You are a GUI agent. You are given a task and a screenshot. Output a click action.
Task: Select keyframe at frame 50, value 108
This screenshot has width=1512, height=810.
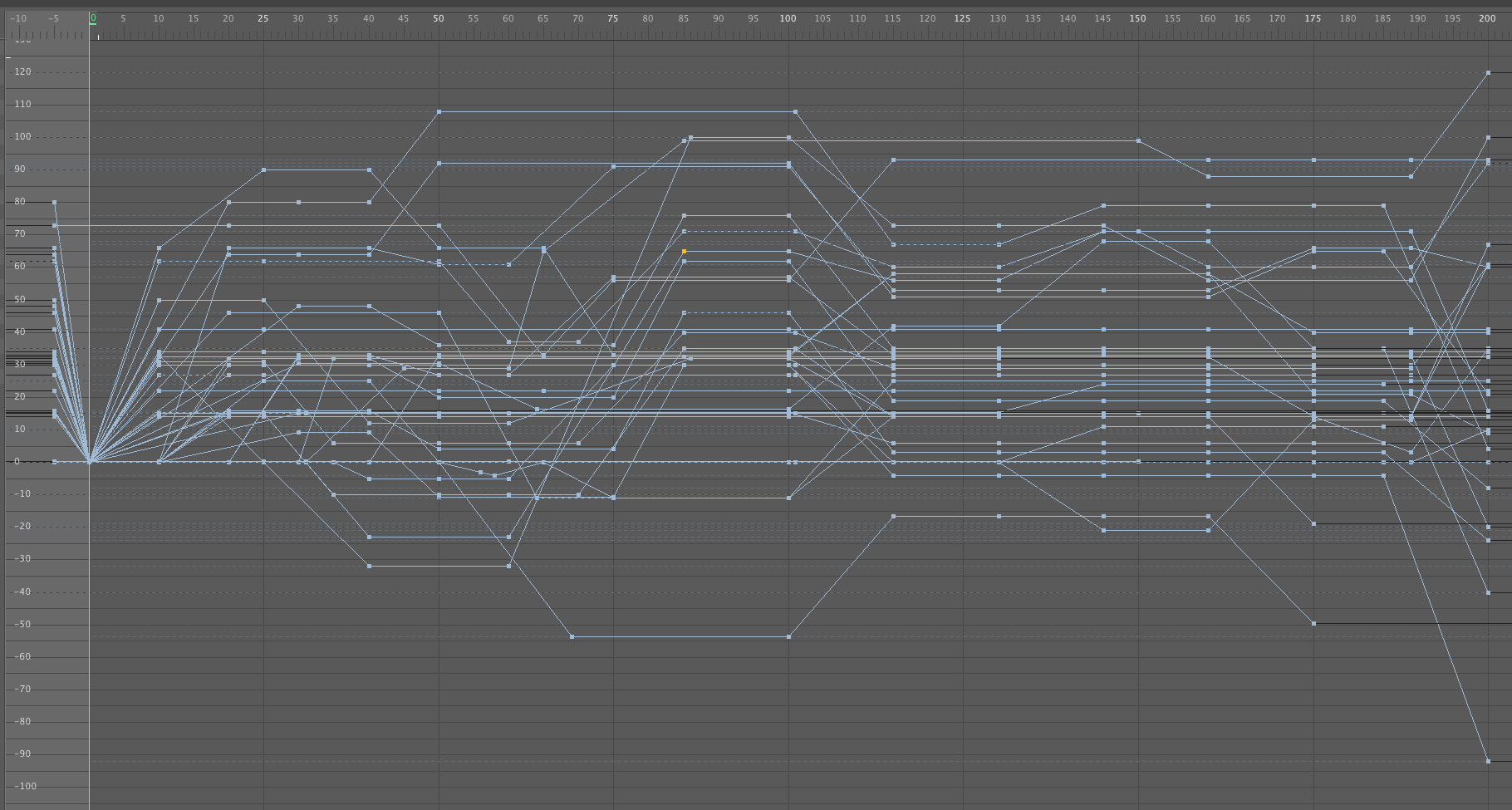coord(439,111)
